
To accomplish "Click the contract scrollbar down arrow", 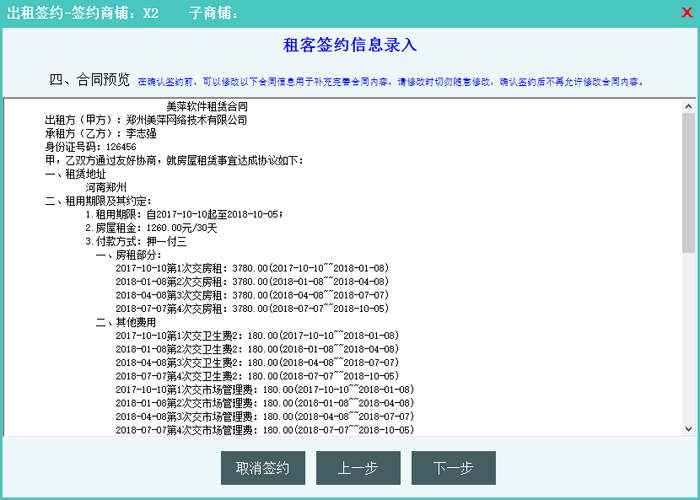I will 688,427.
